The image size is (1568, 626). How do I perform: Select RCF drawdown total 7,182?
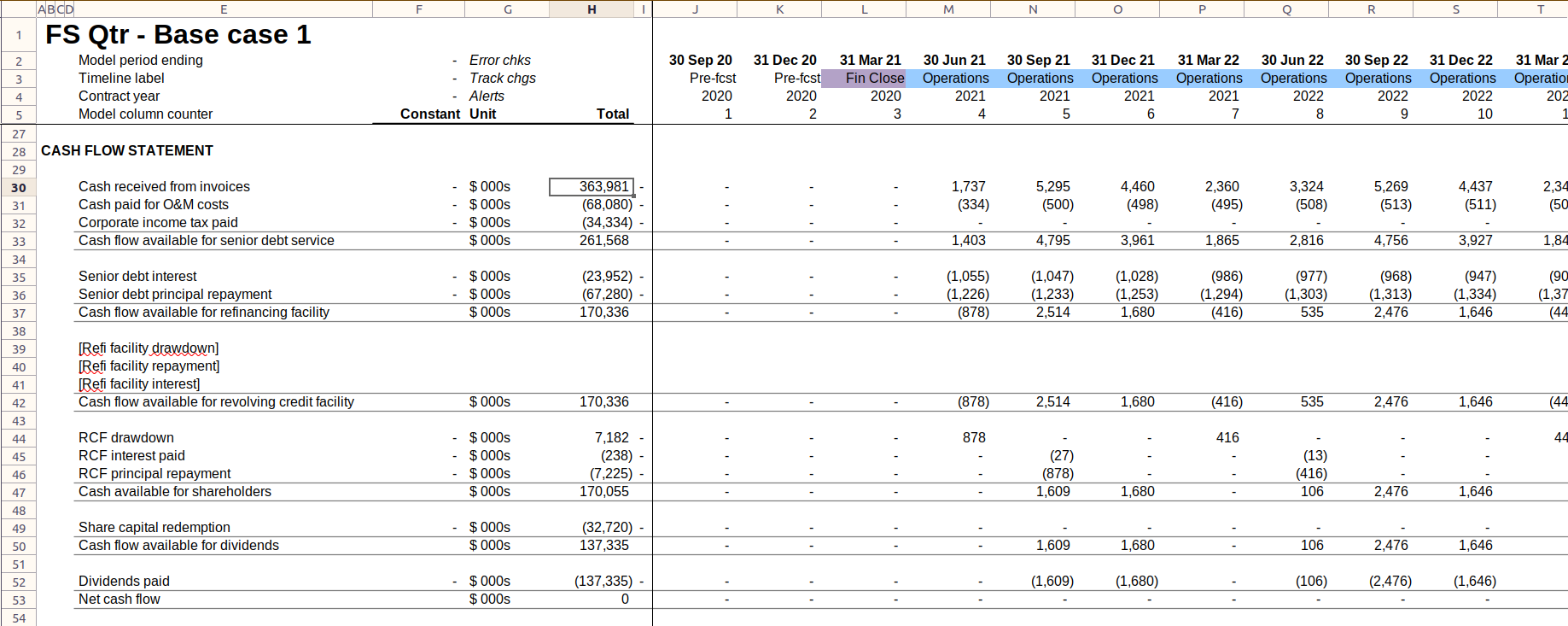[x=612, y=438]
